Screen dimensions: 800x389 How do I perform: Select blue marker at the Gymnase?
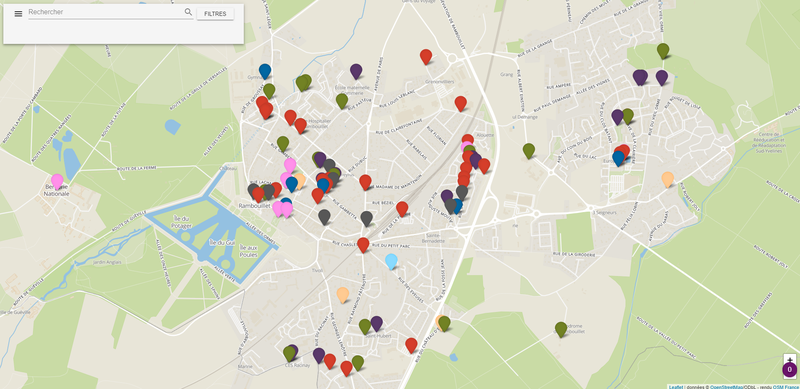coord(265,71)
